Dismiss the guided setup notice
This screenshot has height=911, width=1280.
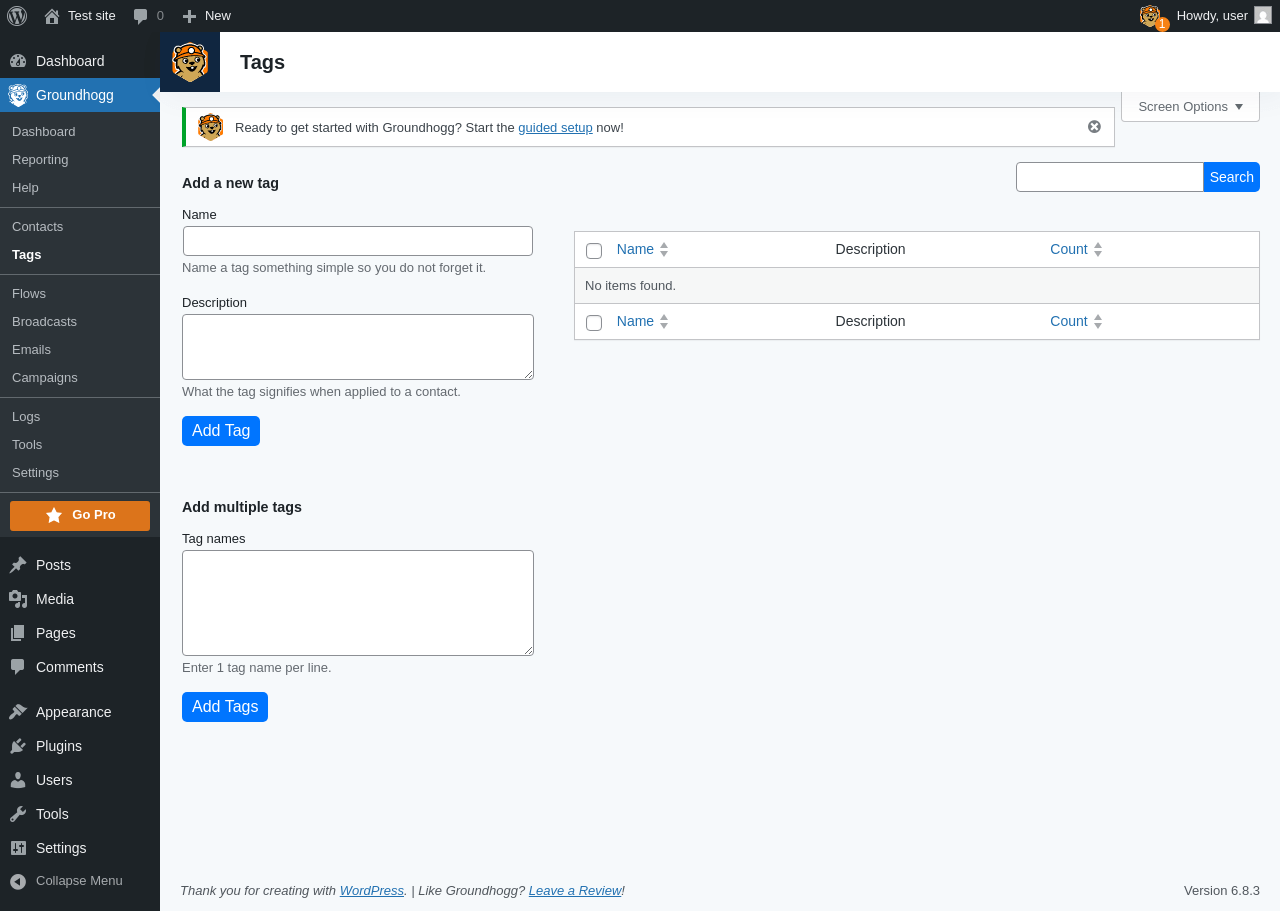pyautogui.click(x=1094, y=127)
